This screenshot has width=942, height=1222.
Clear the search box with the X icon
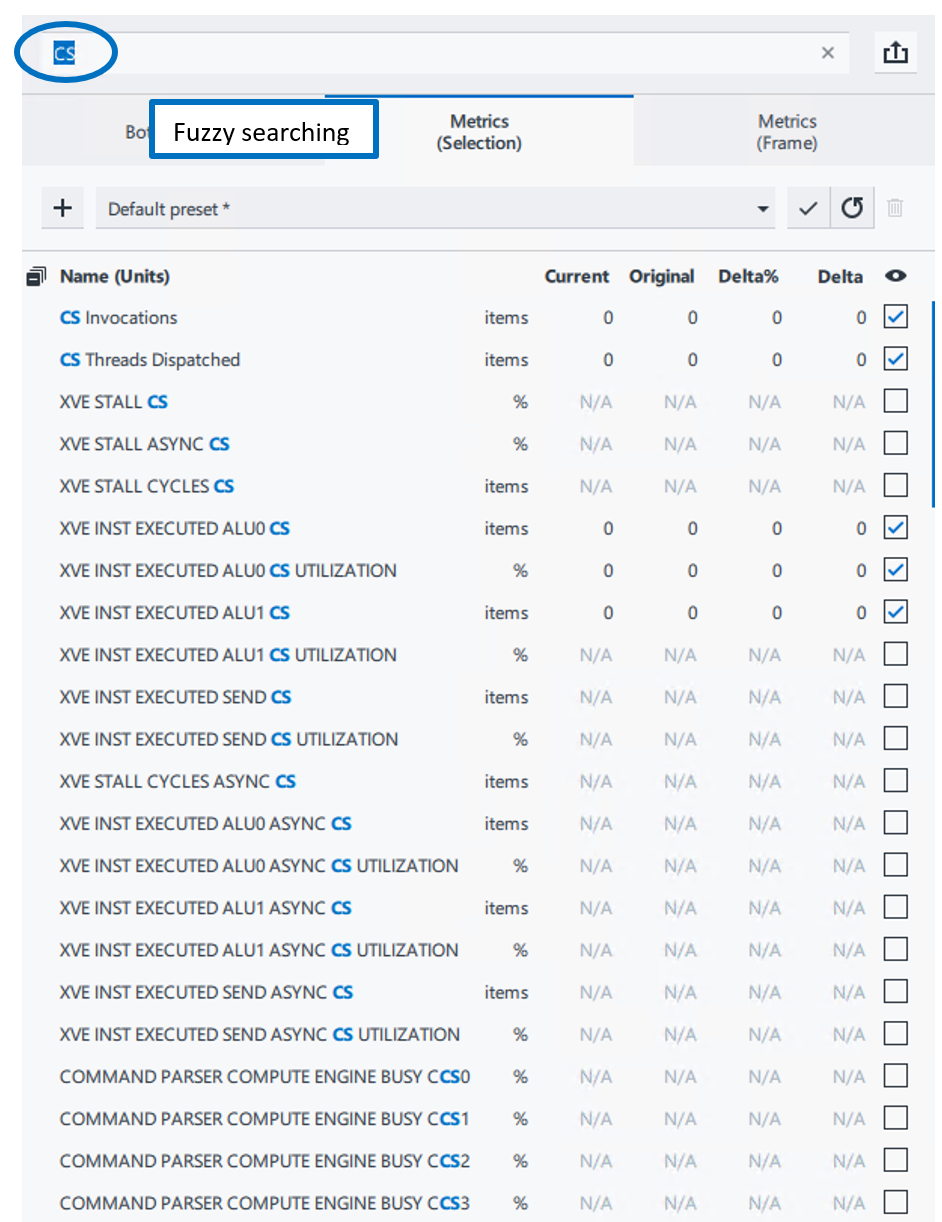(x=827, y=52)
